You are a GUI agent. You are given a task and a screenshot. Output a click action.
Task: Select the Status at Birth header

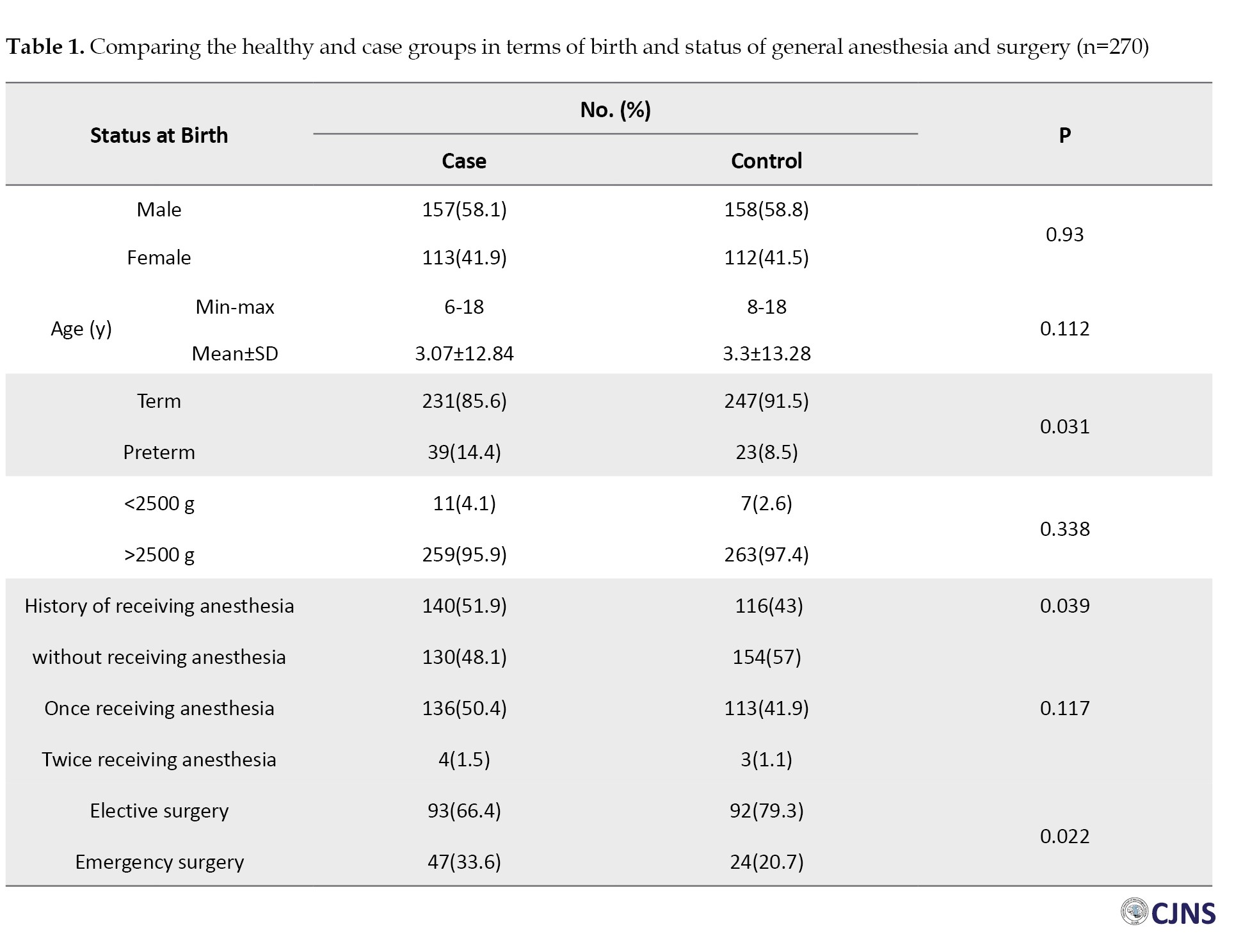(159, 135)
